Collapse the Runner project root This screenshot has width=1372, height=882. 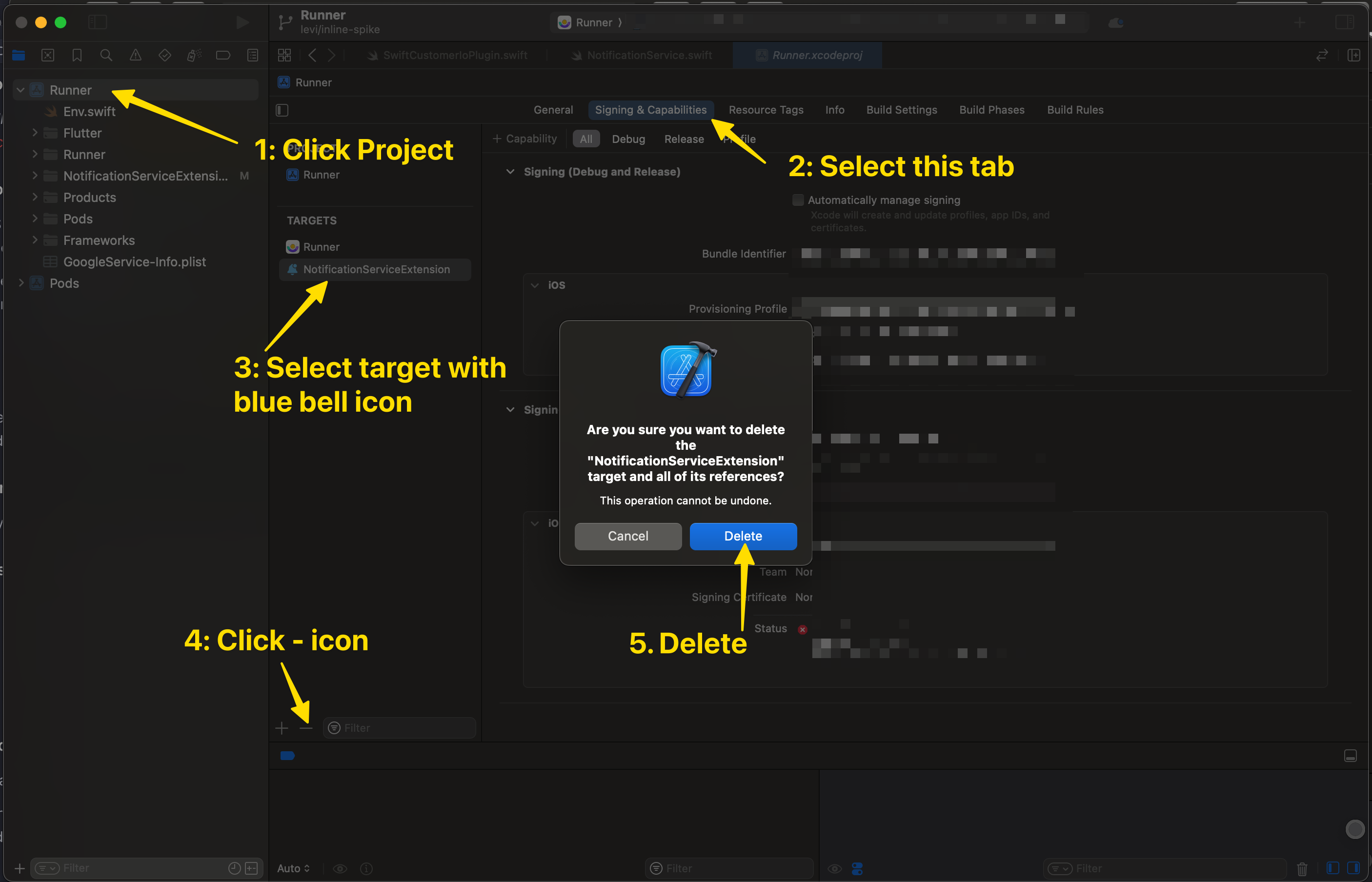(20, 90)
